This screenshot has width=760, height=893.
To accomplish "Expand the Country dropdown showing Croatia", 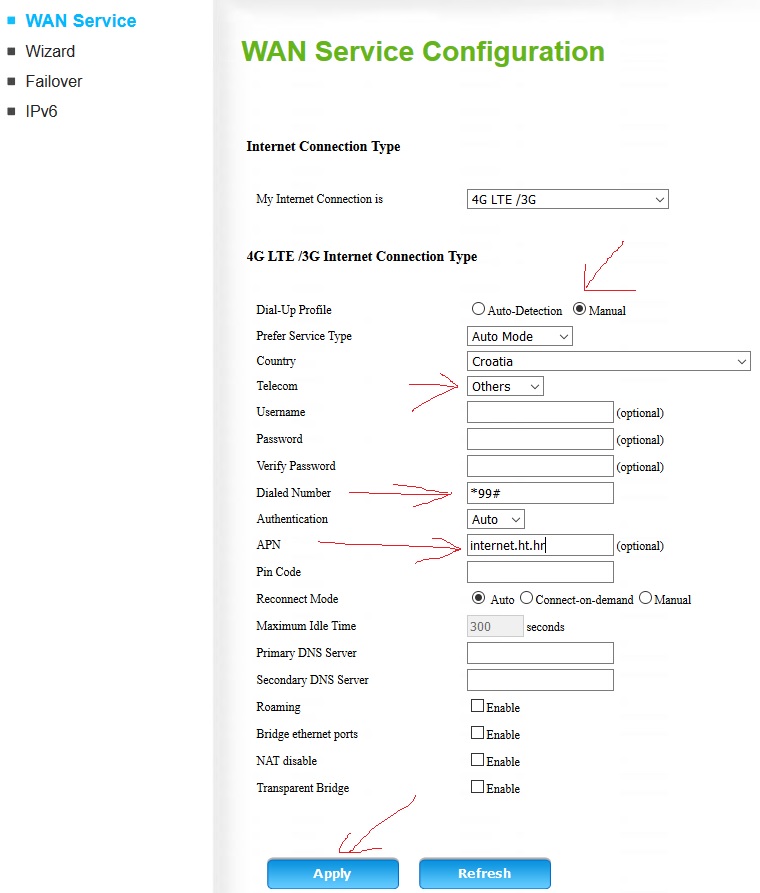I will point(608,361).
